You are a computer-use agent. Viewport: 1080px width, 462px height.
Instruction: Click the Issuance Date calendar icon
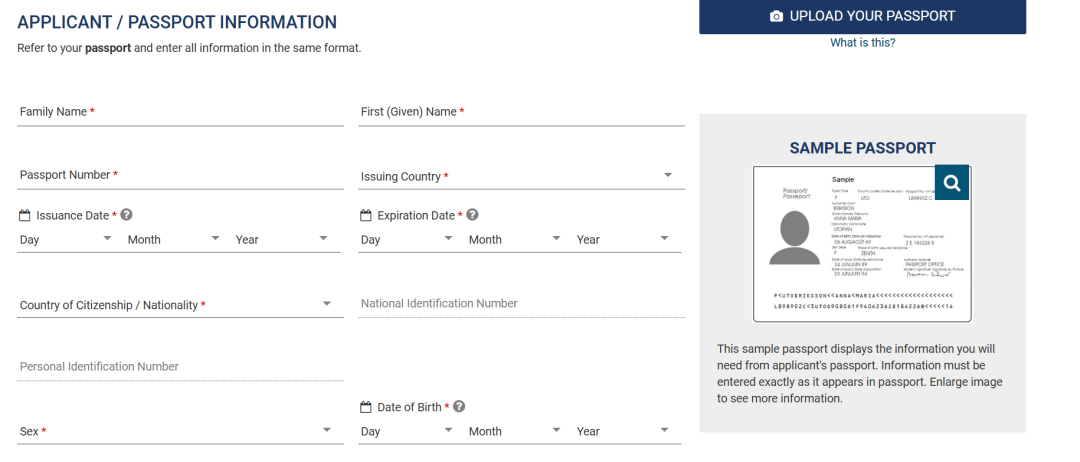25,215
